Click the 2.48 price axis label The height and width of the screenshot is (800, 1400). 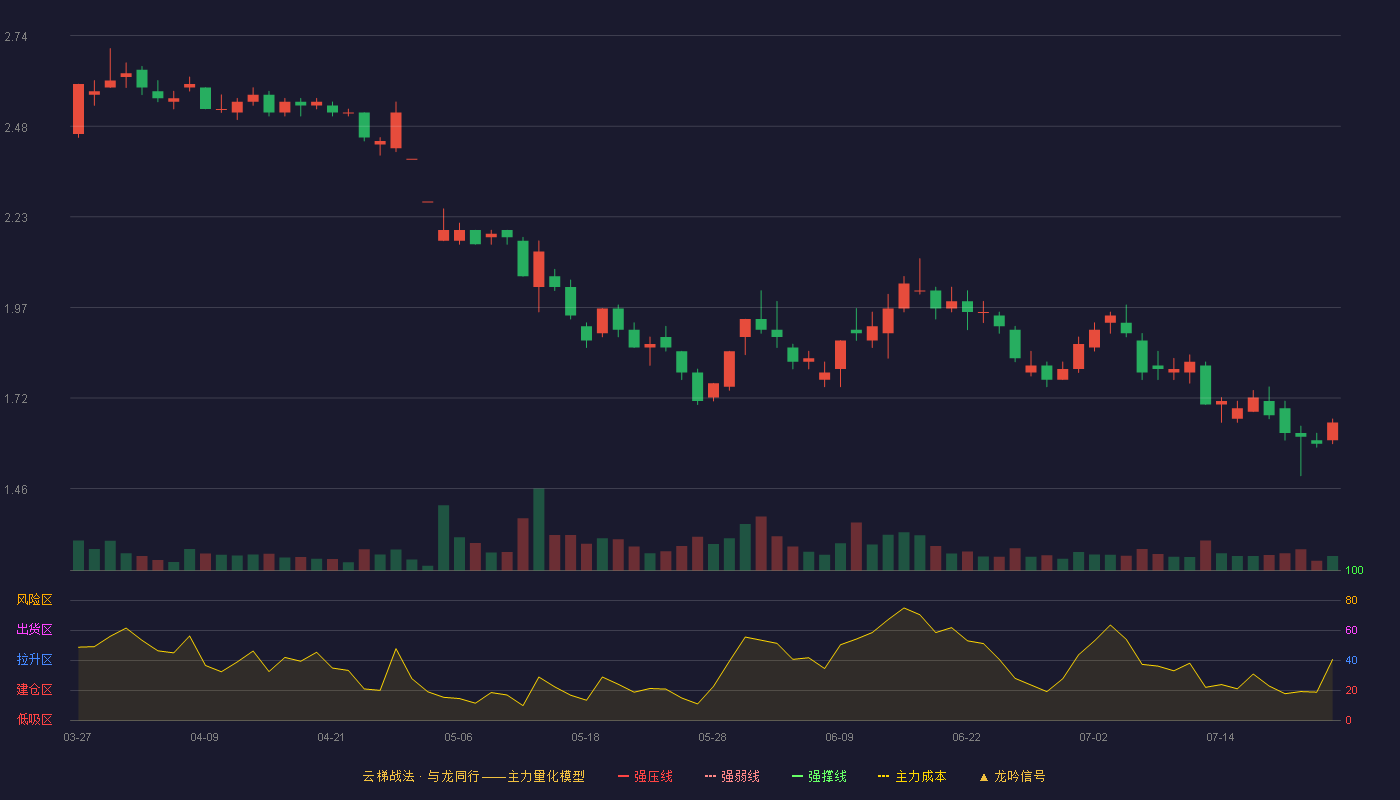[x=16, y=127]
